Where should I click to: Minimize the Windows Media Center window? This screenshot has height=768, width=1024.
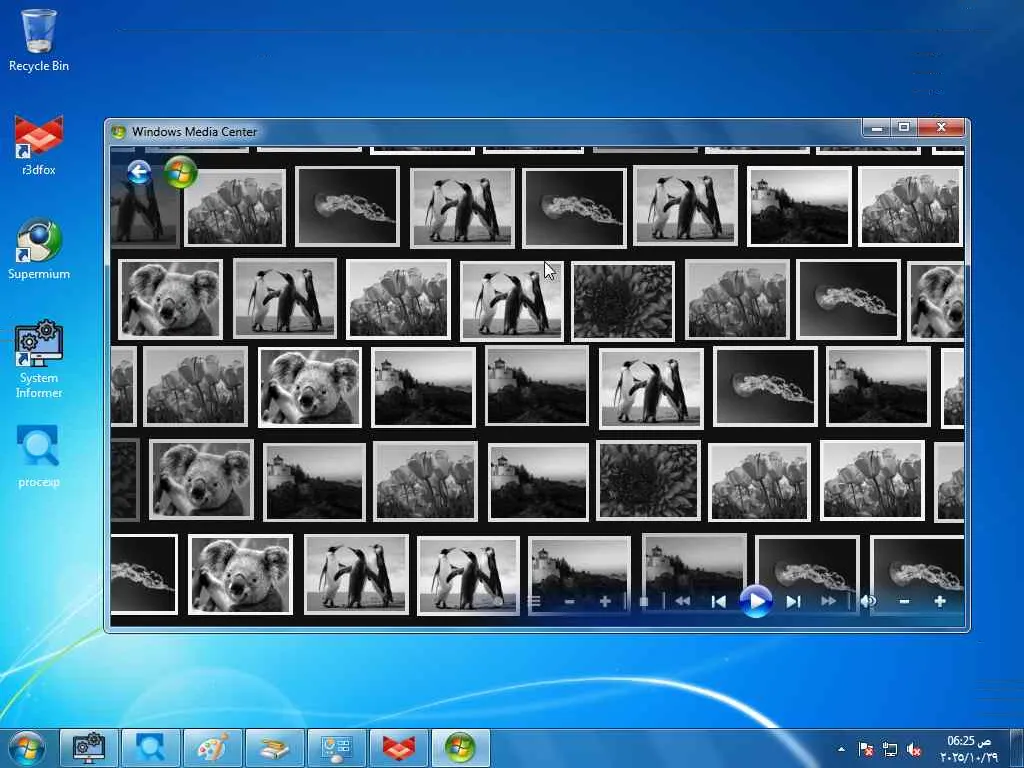coord(877,127)
